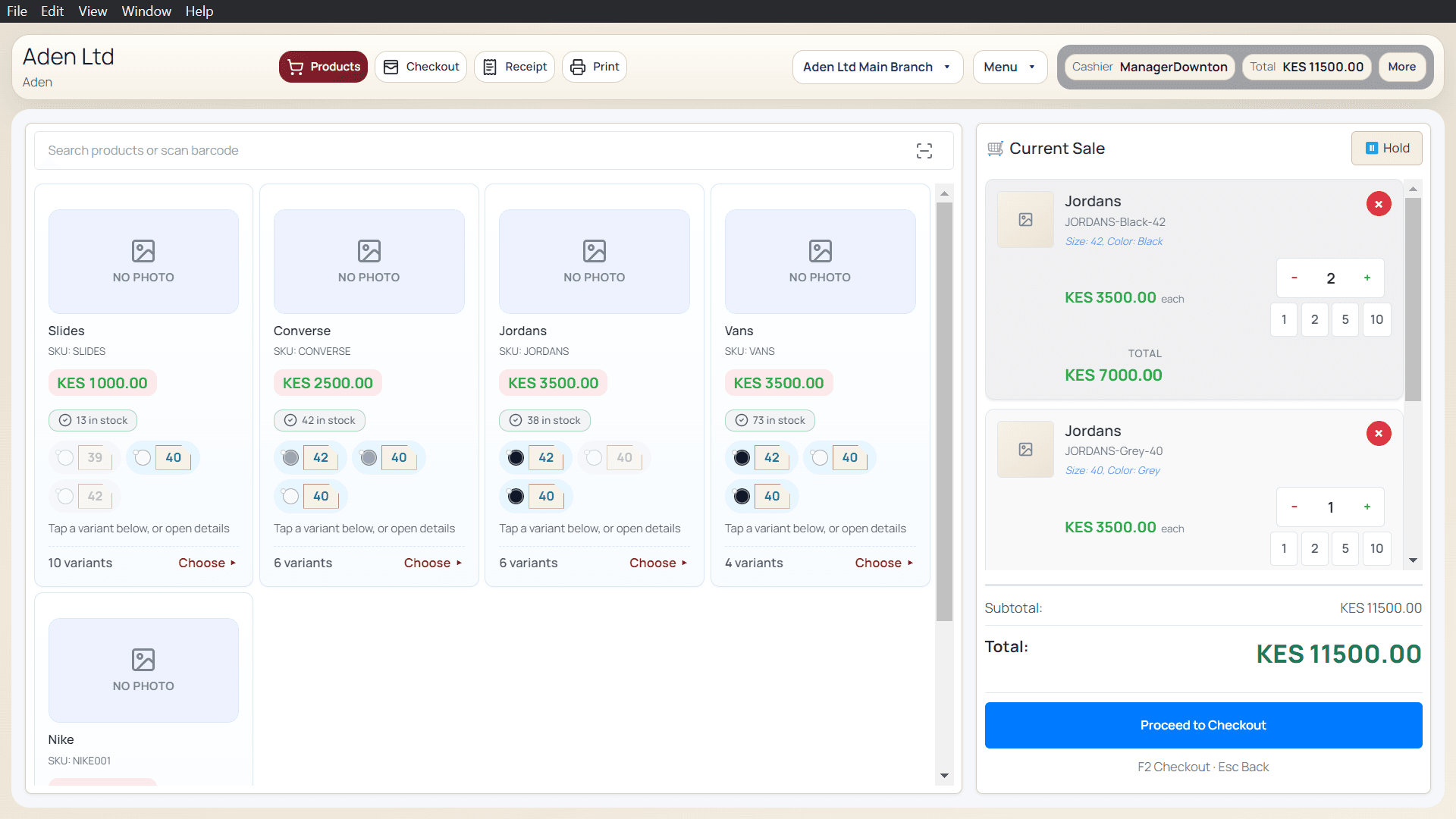
Task: Click the Slides product photo placeholder
Action: 143,262
